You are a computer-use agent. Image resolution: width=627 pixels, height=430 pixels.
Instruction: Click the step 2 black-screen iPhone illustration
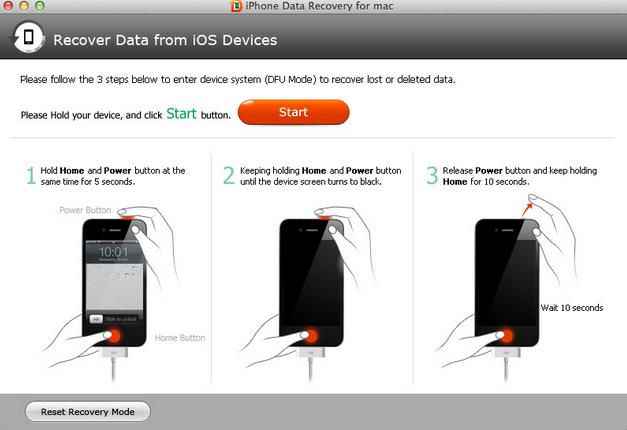click(x=312, y=282)
